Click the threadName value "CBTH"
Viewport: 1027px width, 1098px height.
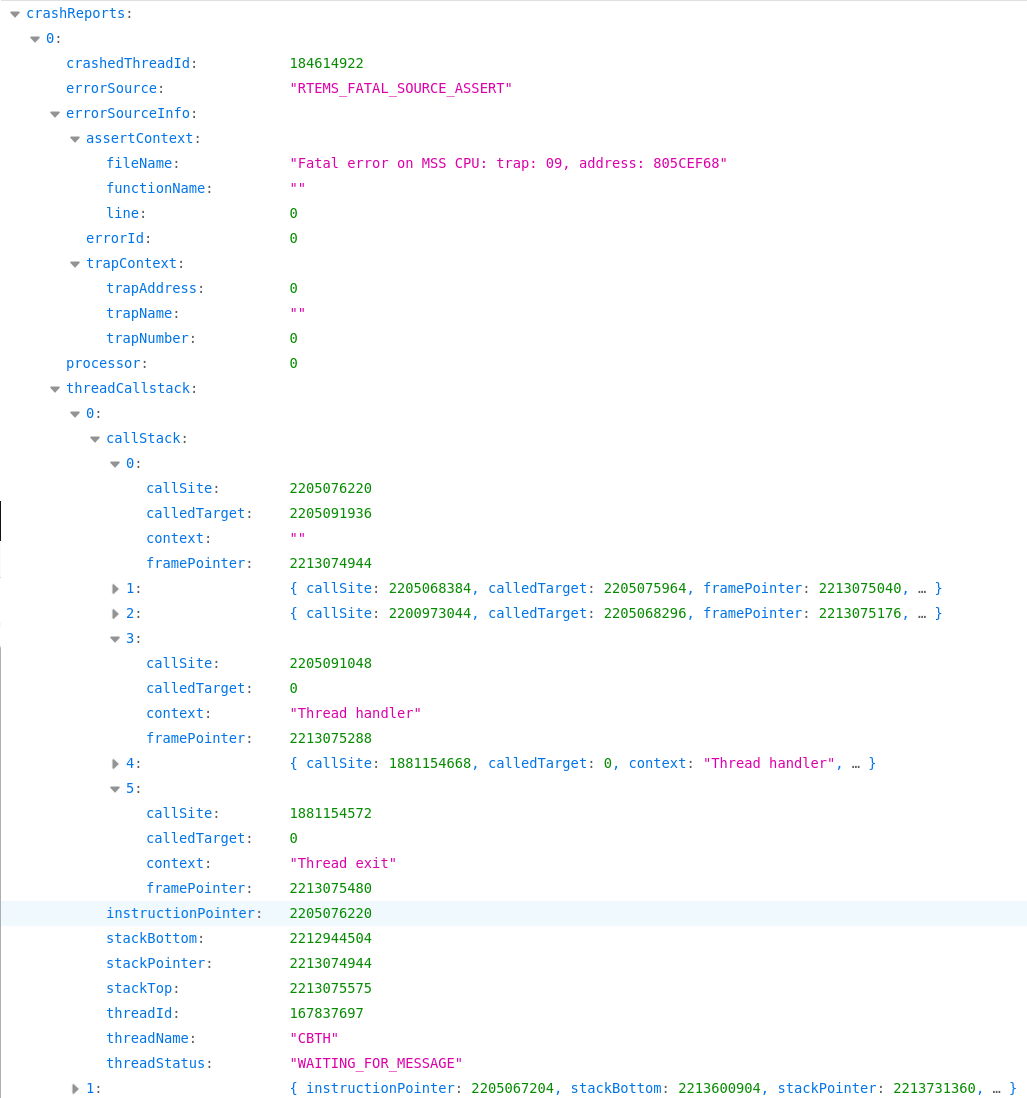(314, 1038)
